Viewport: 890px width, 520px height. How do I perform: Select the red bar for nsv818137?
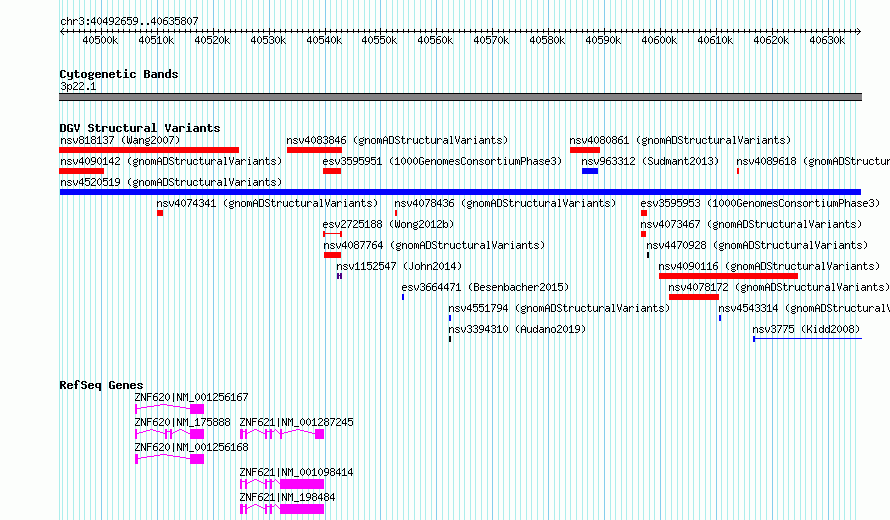(x=149, y=150)
